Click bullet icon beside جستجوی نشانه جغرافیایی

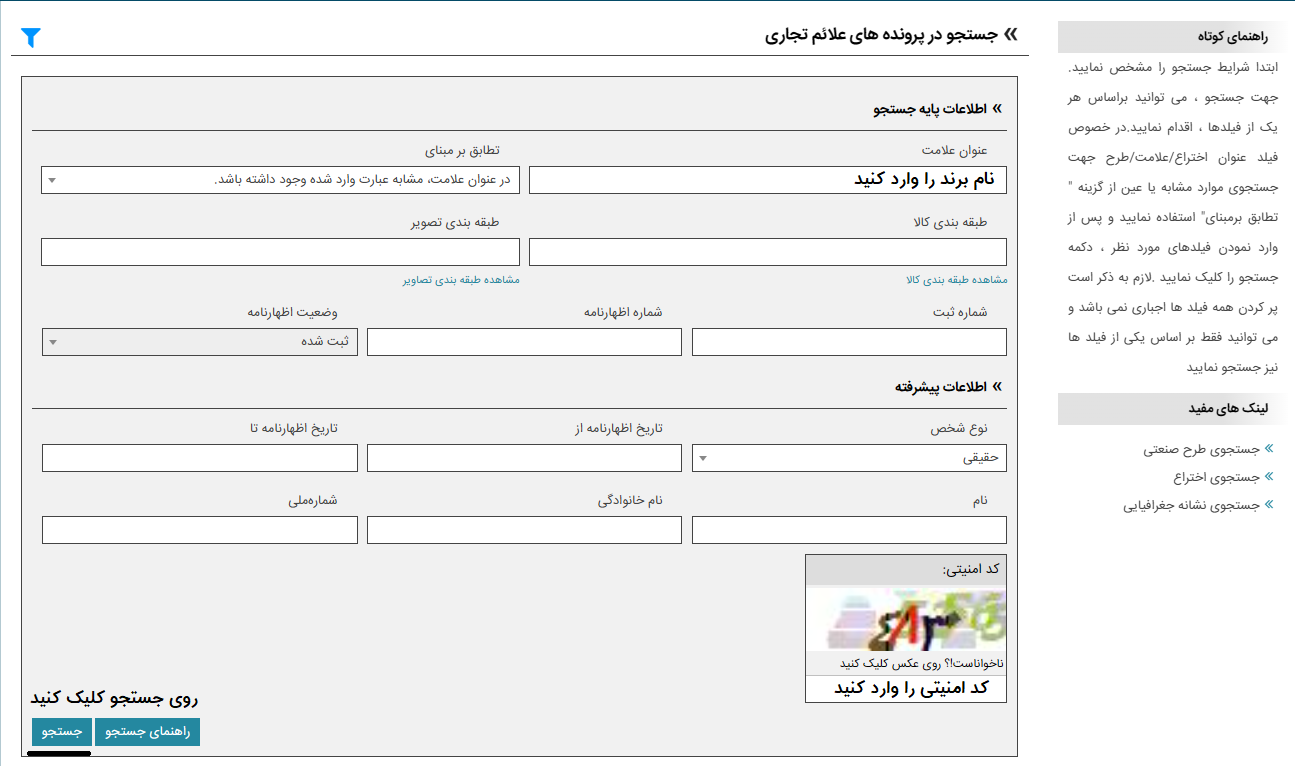point(1269,505)
